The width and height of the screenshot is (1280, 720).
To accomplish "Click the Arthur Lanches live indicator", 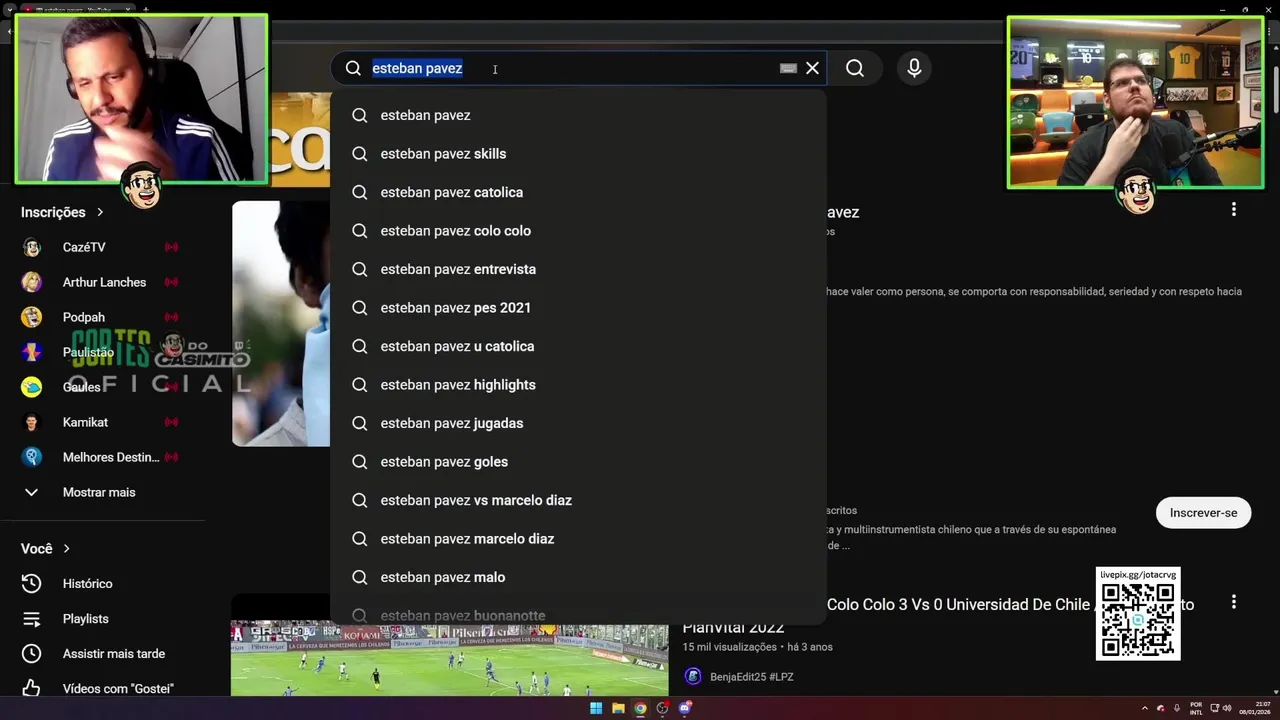I will point(171,282).
